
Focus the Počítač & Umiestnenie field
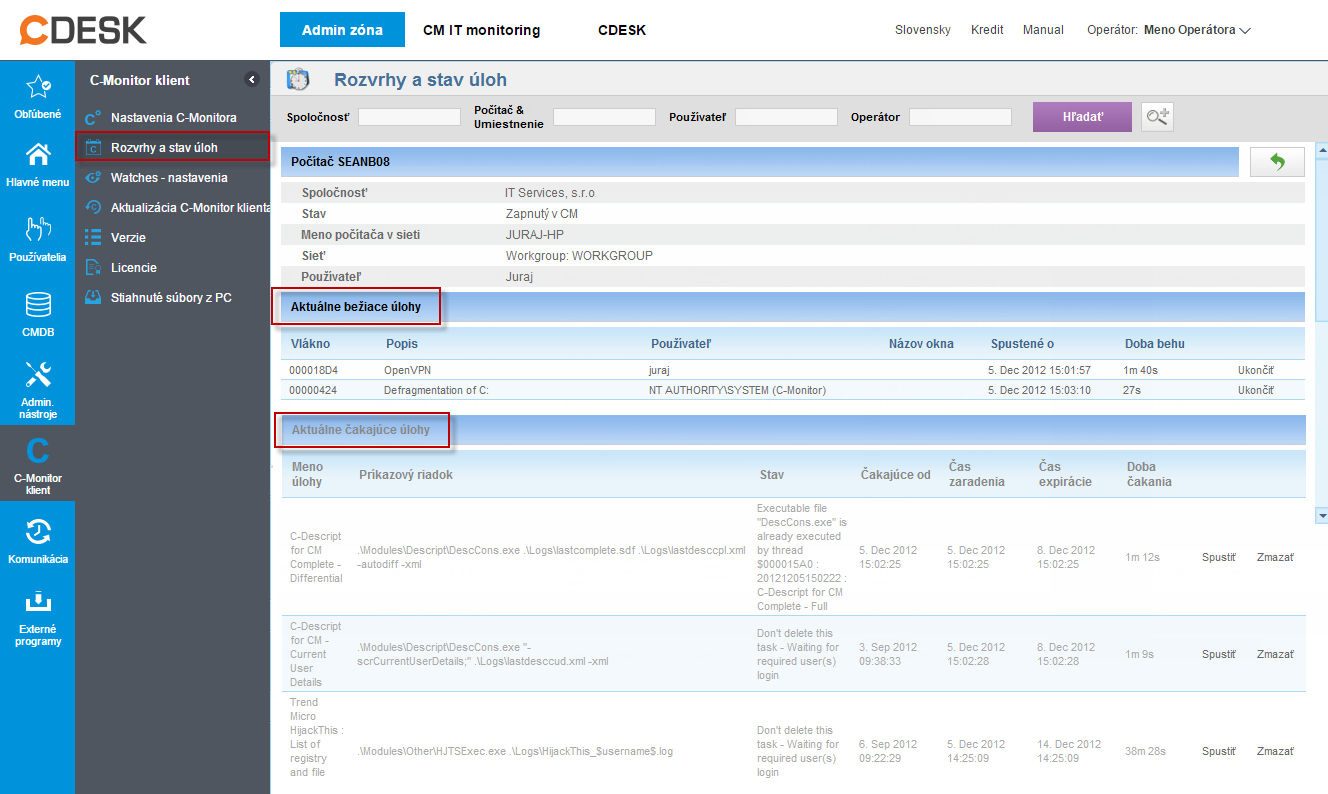[x=604, y=117]
